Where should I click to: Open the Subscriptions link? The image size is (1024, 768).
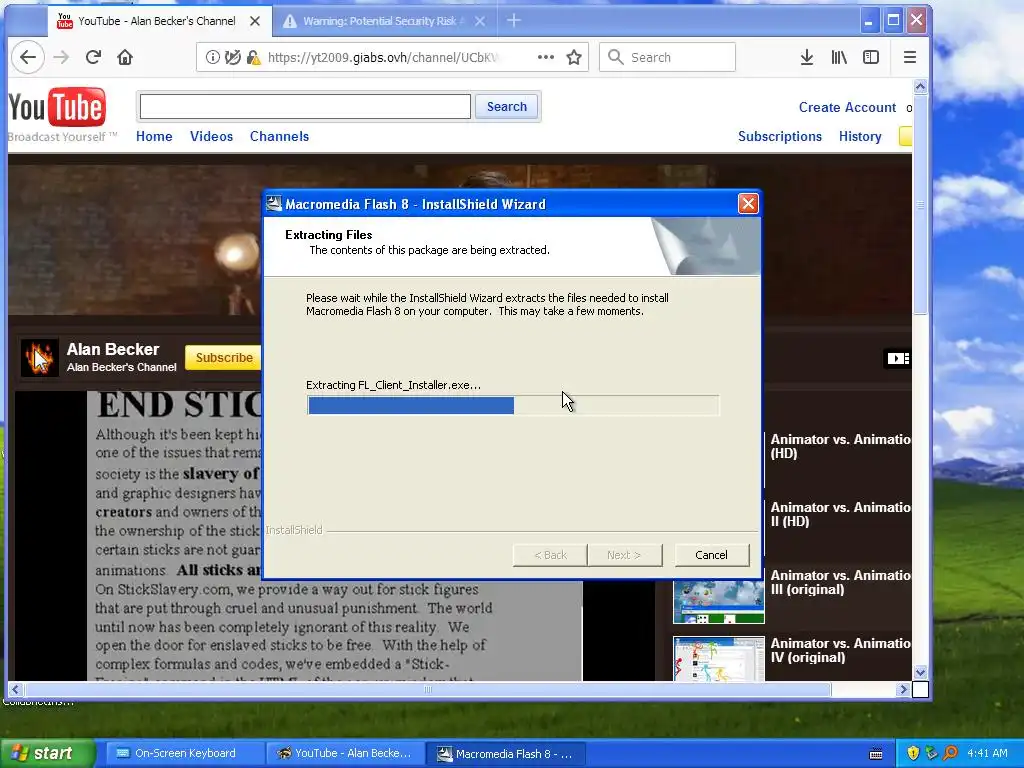[x=780, y=136]
